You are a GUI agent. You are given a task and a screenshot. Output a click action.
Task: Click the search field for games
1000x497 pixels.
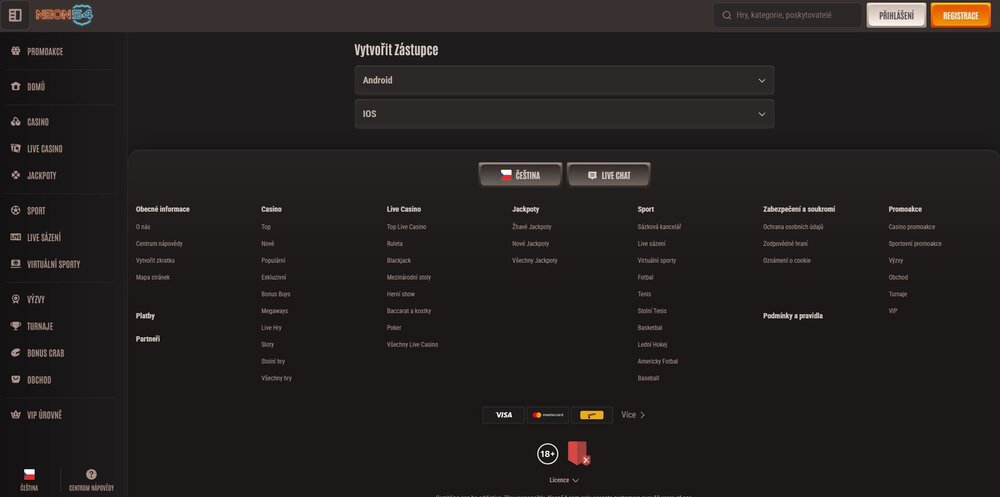795,15
